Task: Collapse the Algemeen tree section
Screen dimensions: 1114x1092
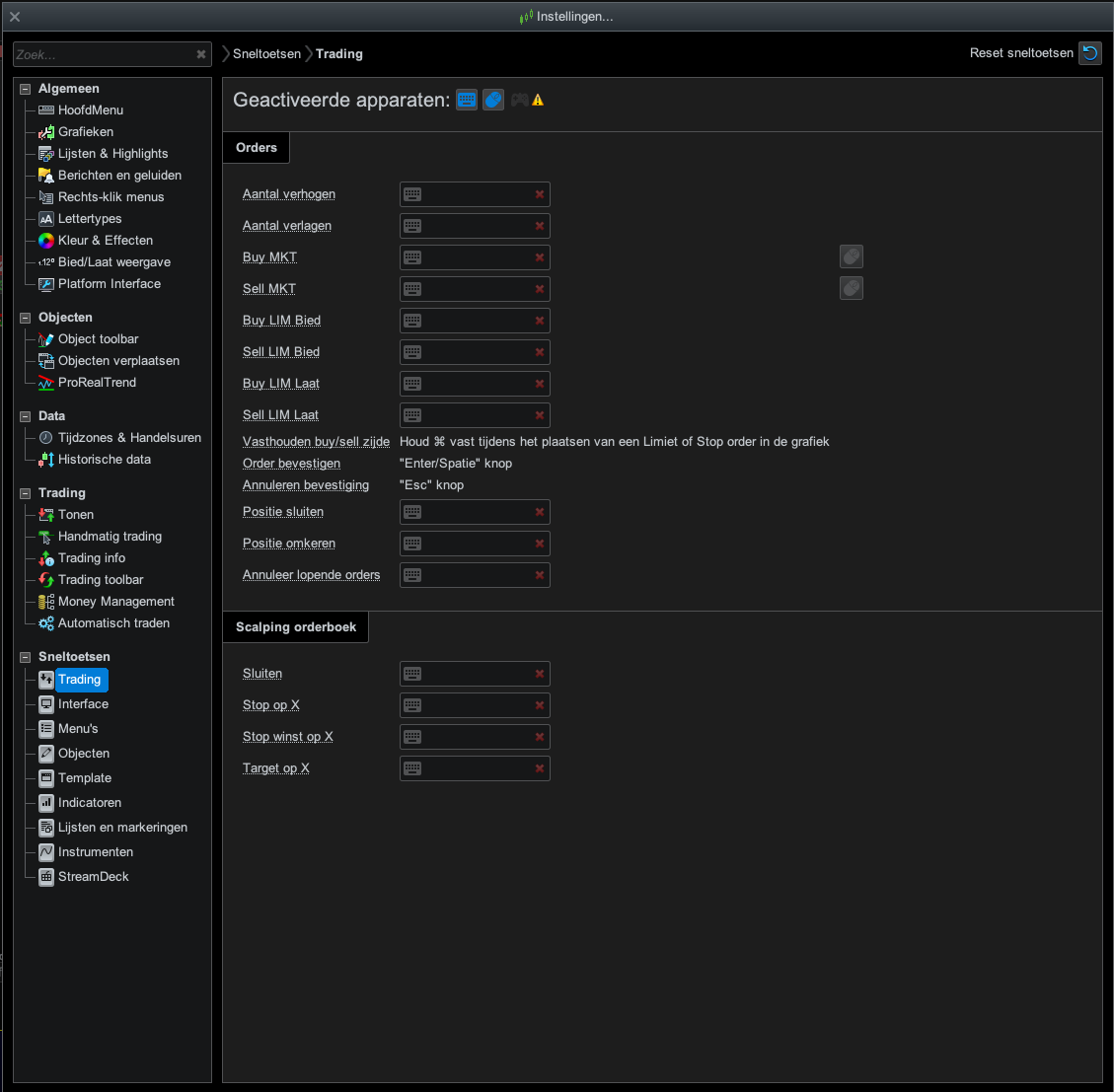Action: 26,89
